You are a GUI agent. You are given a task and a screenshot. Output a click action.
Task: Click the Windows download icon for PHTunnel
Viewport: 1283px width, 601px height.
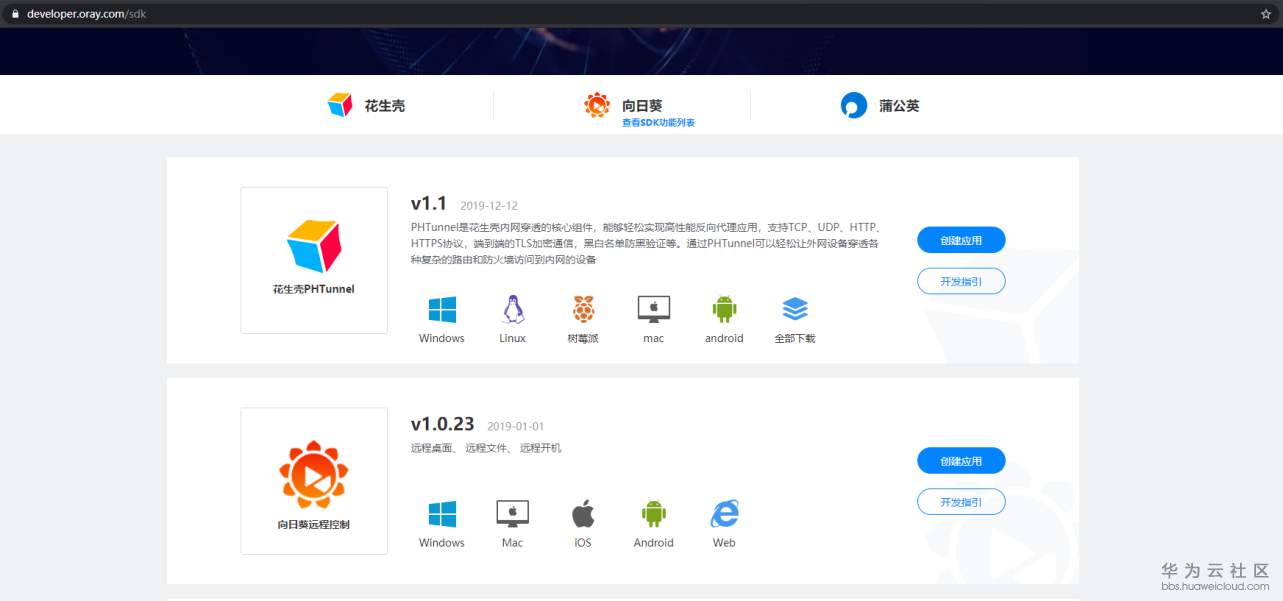coord(442,309)
